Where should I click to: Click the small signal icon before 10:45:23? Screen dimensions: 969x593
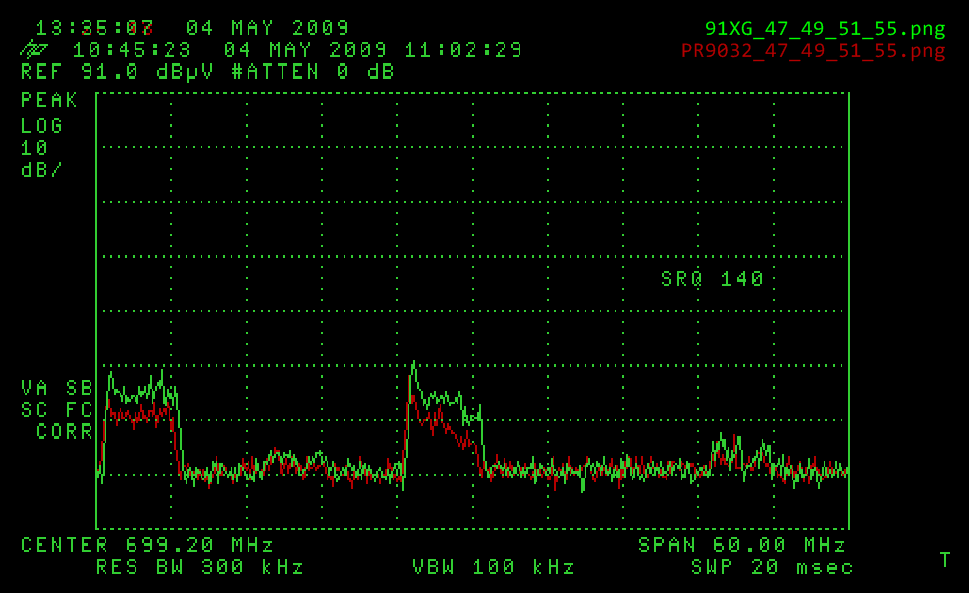(x=33, y=49)
